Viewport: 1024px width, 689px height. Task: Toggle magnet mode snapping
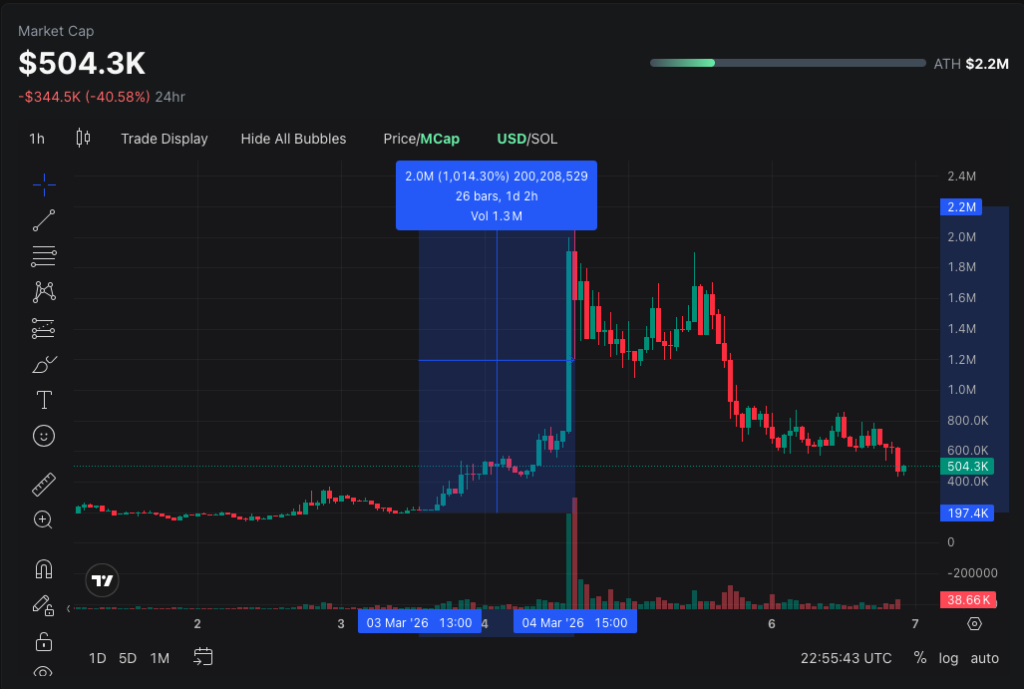(44, 569)
